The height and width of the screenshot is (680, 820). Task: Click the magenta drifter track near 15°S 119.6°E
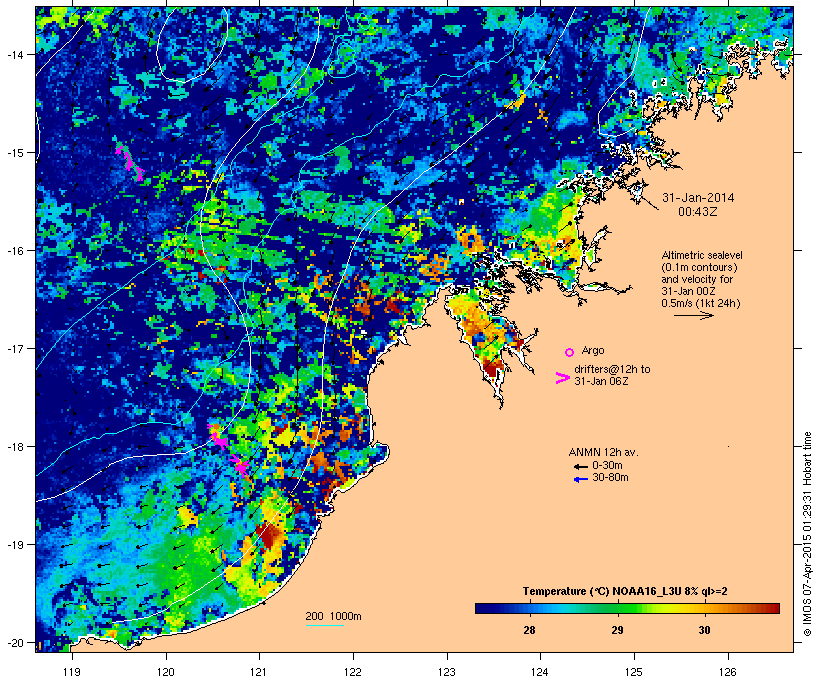point(129,162)
